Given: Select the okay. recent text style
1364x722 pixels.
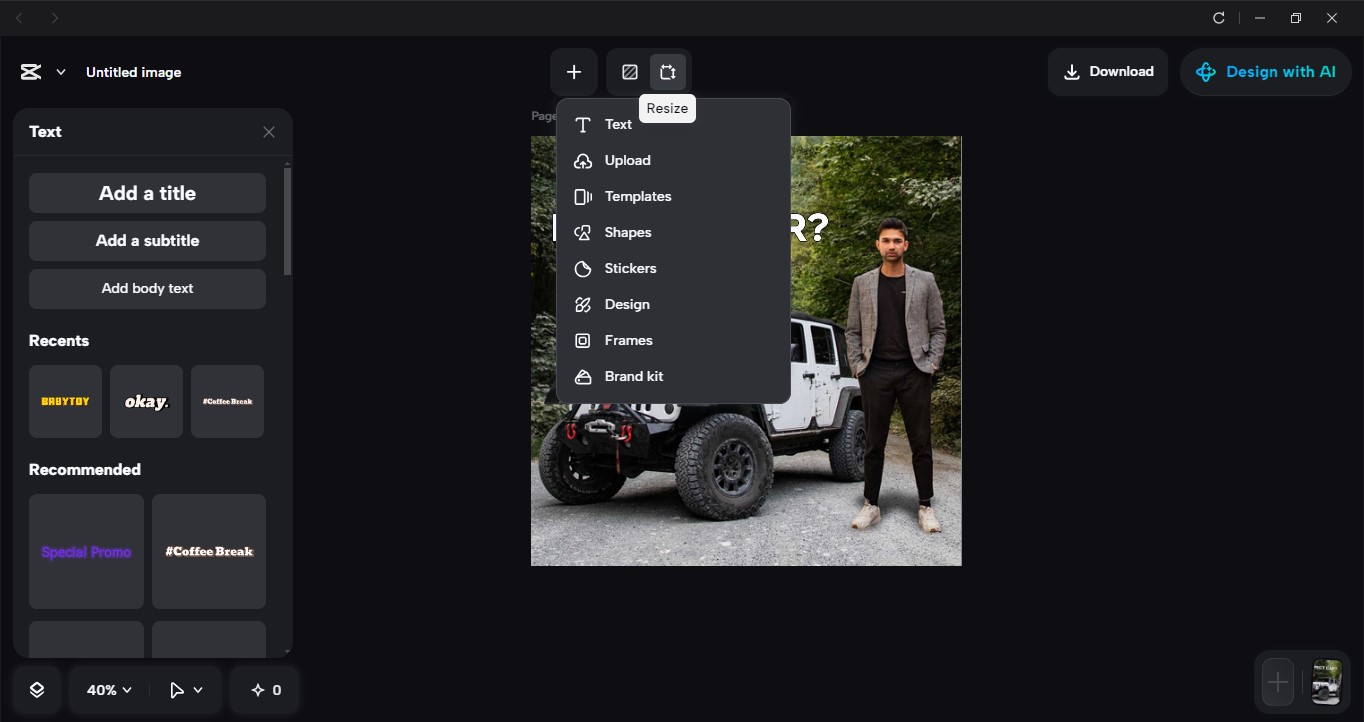Looking at the screenshot, I should pos(146,401).
